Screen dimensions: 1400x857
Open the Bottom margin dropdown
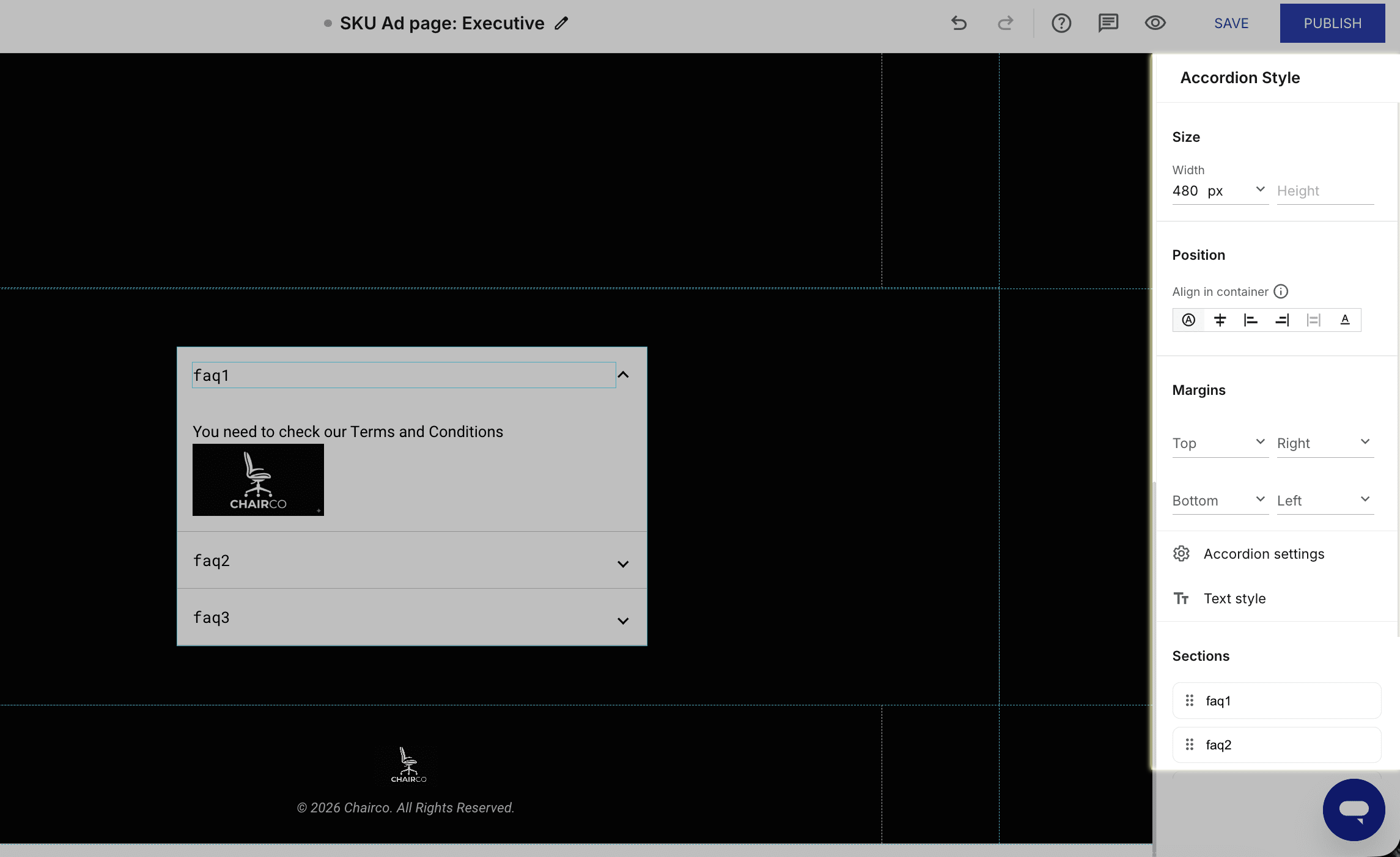pyautogui.click(x=1220, y=501)
